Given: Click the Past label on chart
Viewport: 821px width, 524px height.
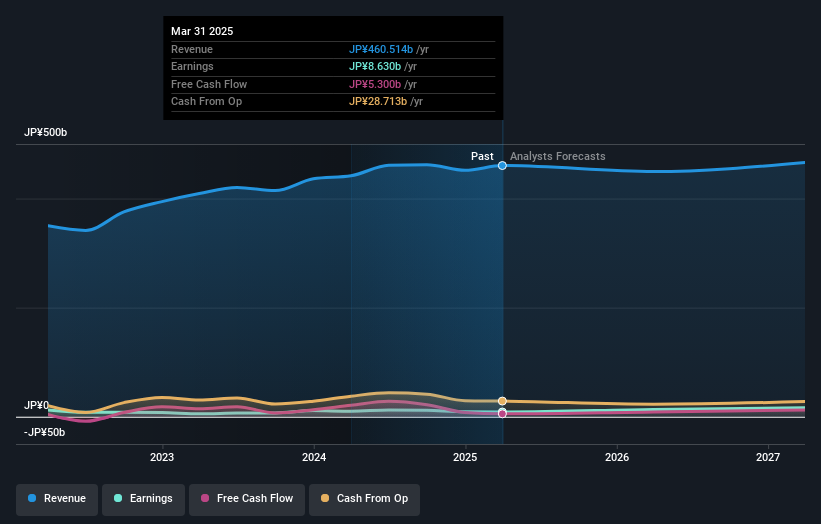Looking at the screenshot, I should click(x=482, y=156).
